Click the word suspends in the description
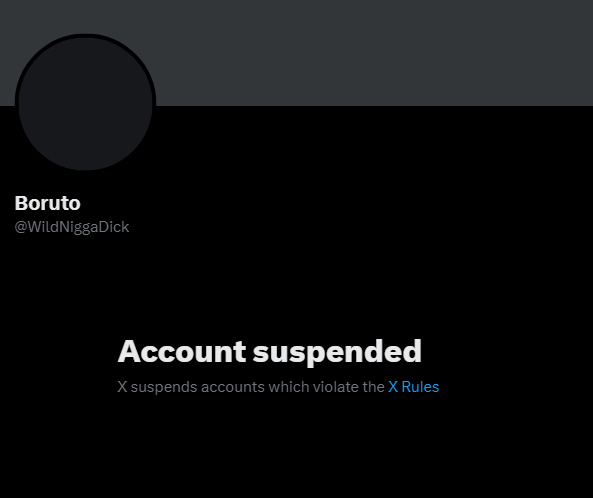Screen dimensions: 593x498 164,388
